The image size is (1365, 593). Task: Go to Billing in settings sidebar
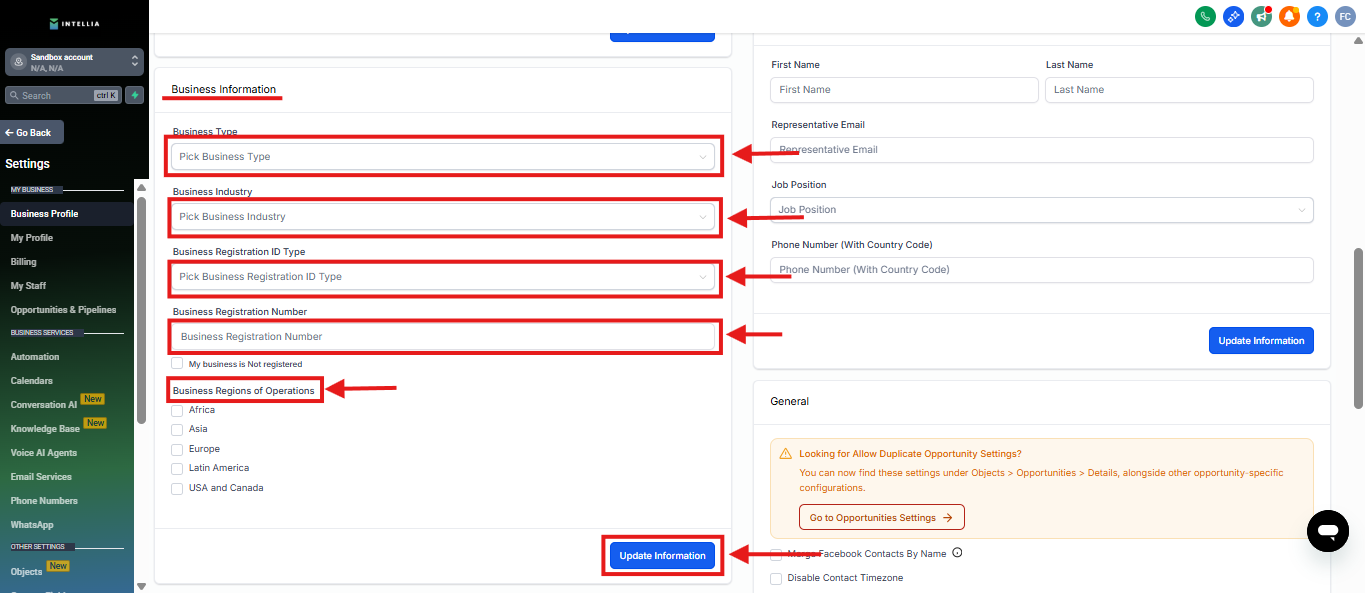pos(24,262)
